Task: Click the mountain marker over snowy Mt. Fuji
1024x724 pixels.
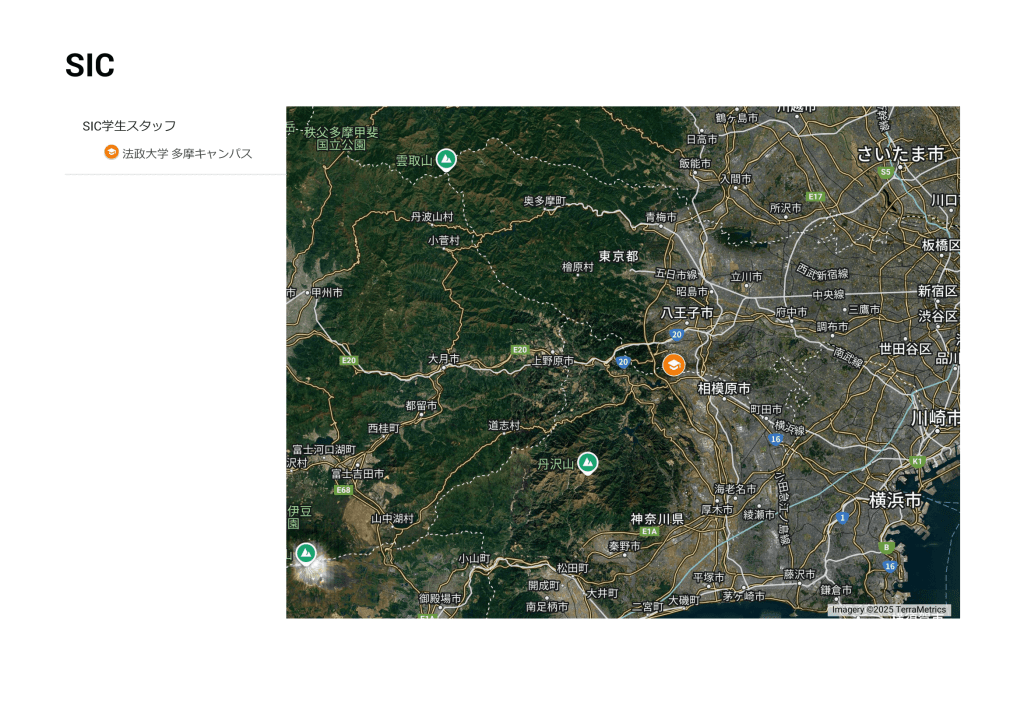Action: 306,553
